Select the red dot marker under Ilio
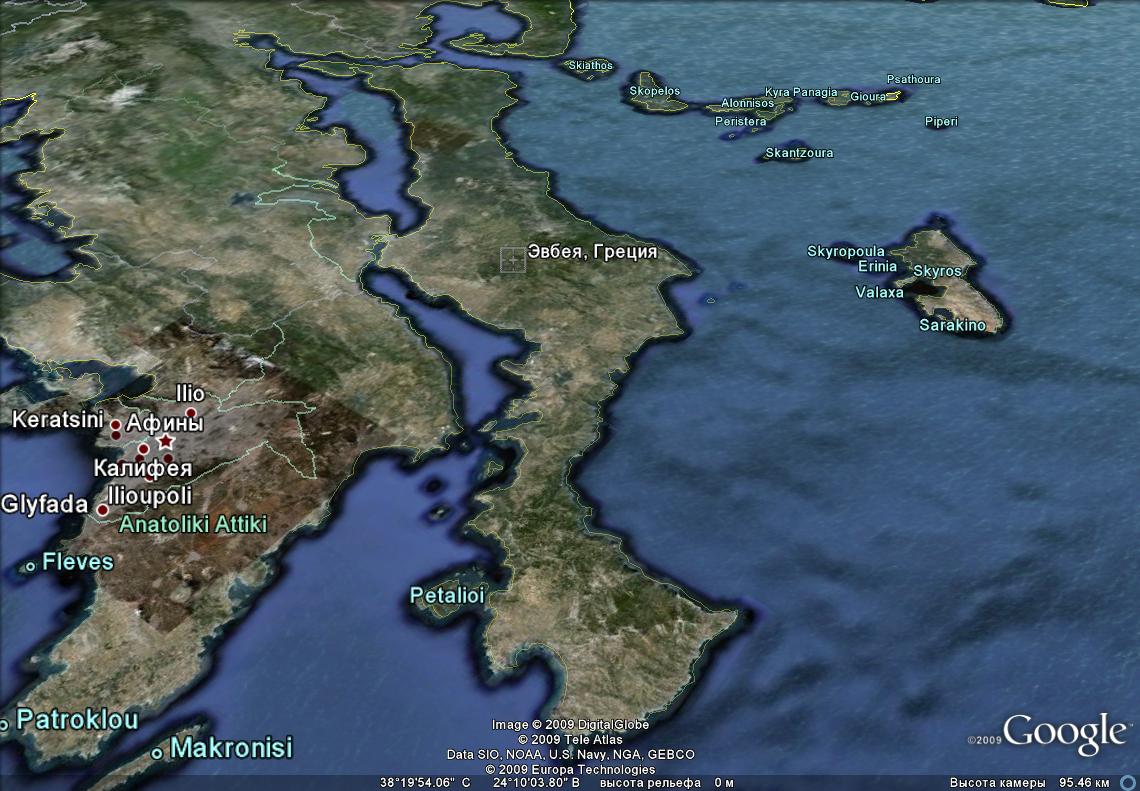 point(191,412)
